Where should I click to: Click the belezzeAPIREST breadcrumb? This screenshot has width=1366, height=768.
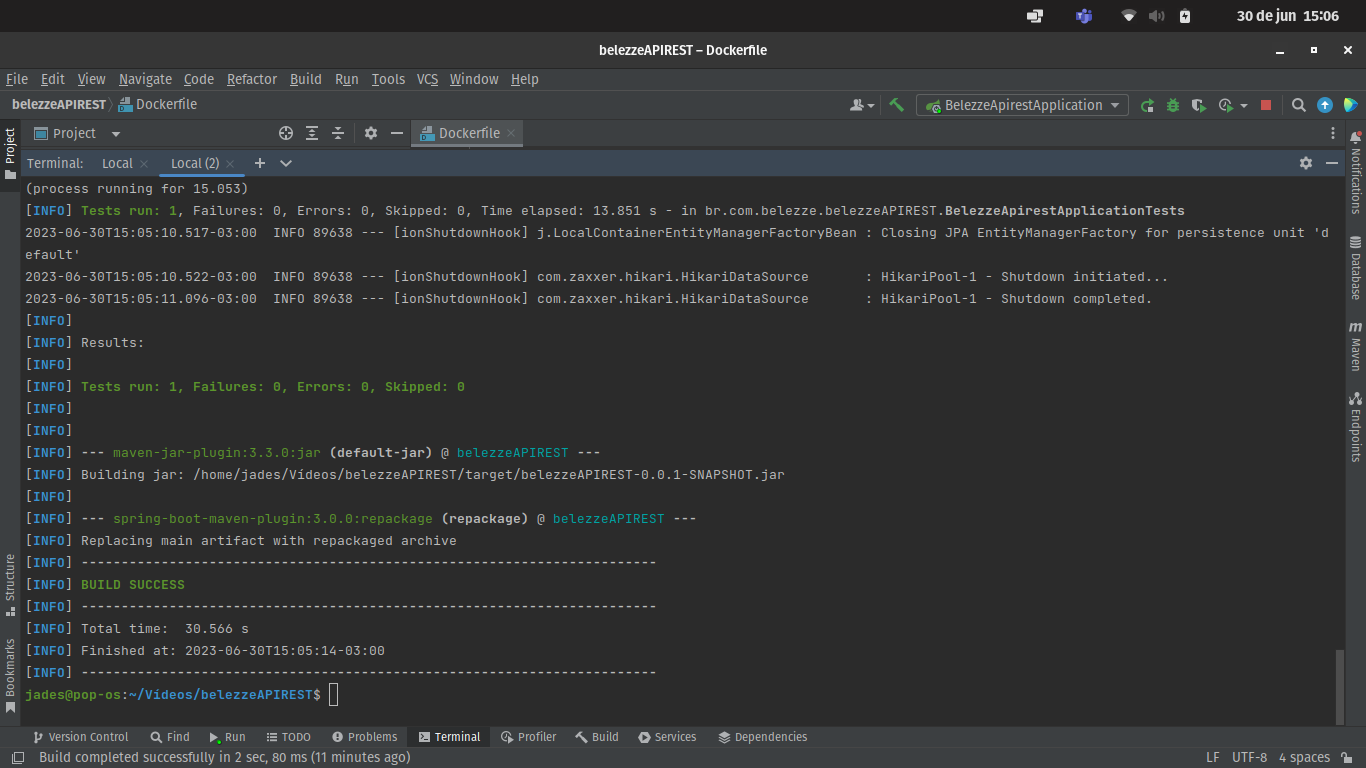coord(59,104)
